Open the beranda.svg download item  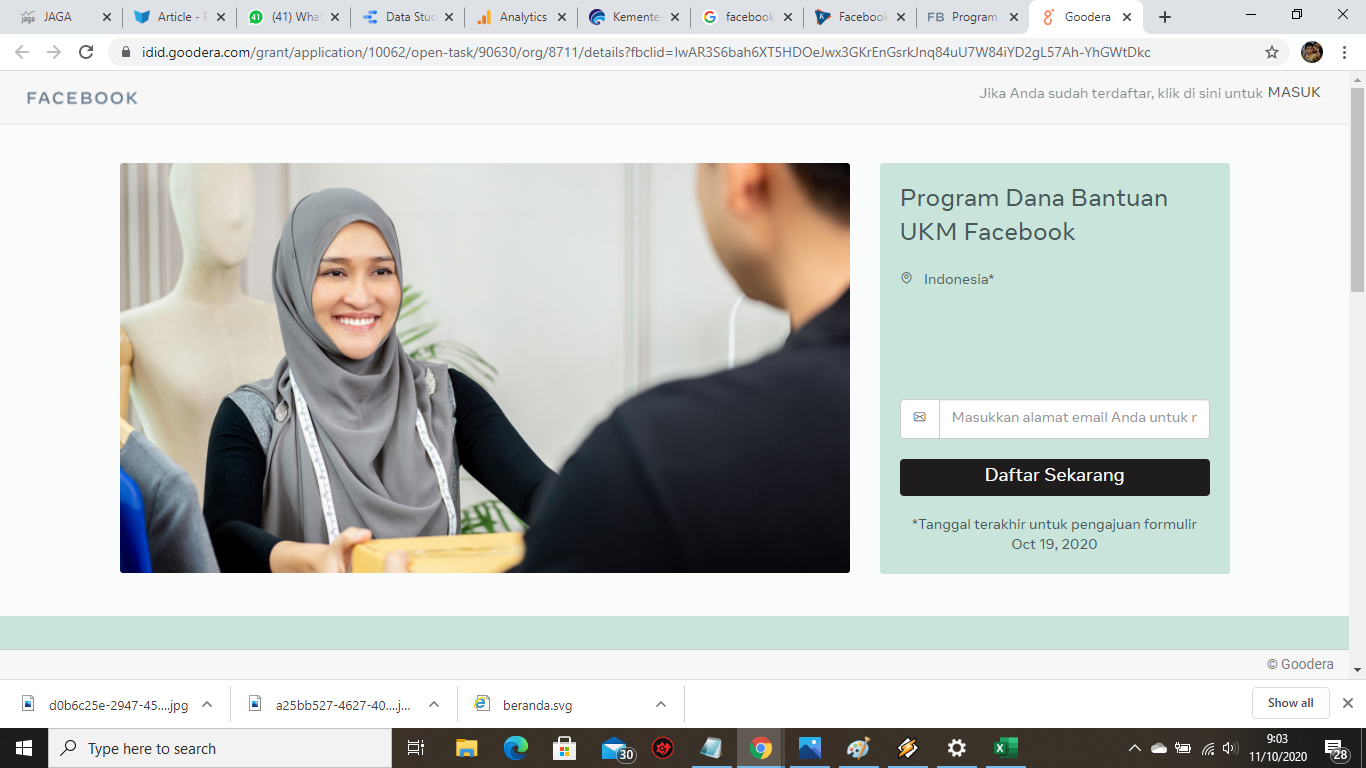[x=525, y=705]
